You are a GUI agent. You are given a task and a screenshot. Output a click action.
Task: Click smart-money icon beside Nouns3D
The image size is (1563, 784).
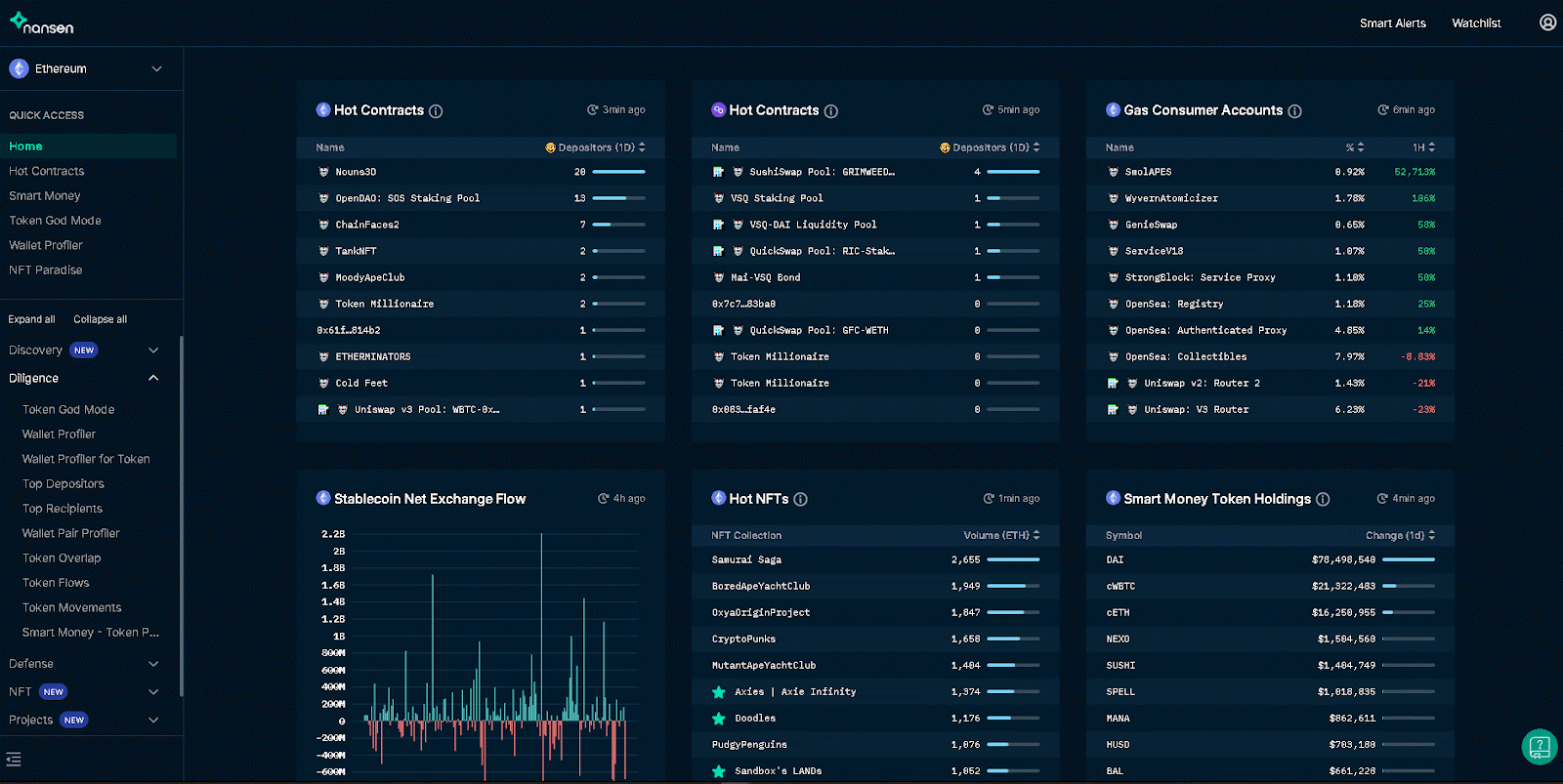point(323,172)
